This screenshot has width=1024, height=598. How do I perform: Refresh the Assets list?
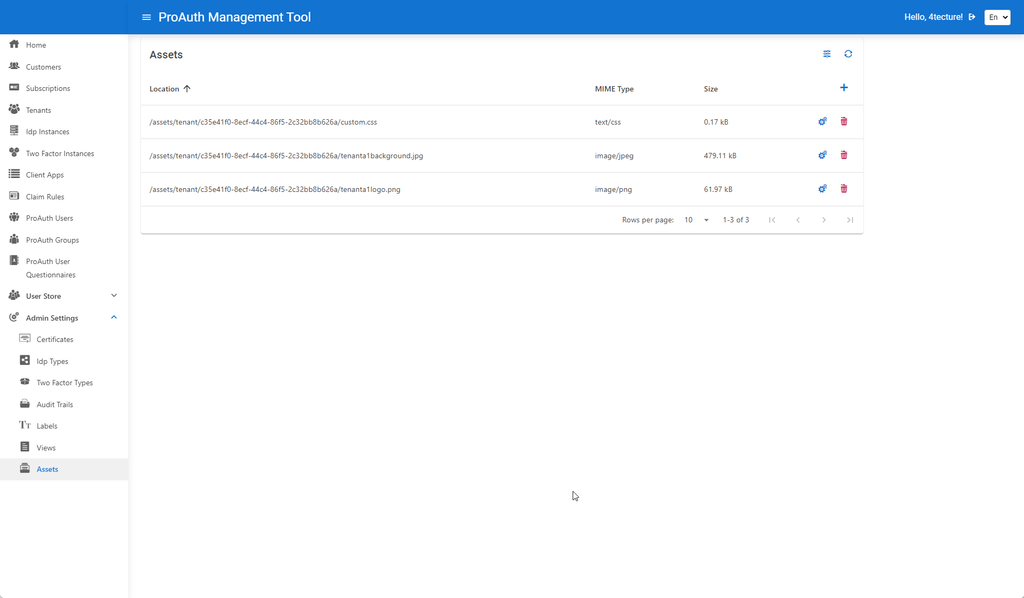click(x=848, y=54)
